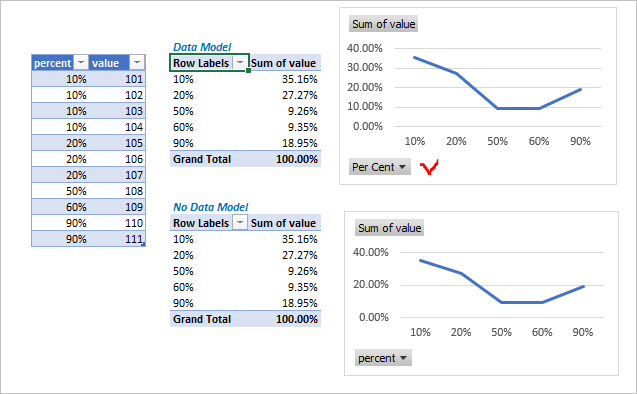The width and height of the screenshot is (637, 394).
Task: Click Grand Total row in Data Model pivot
Action: point(245,159)
